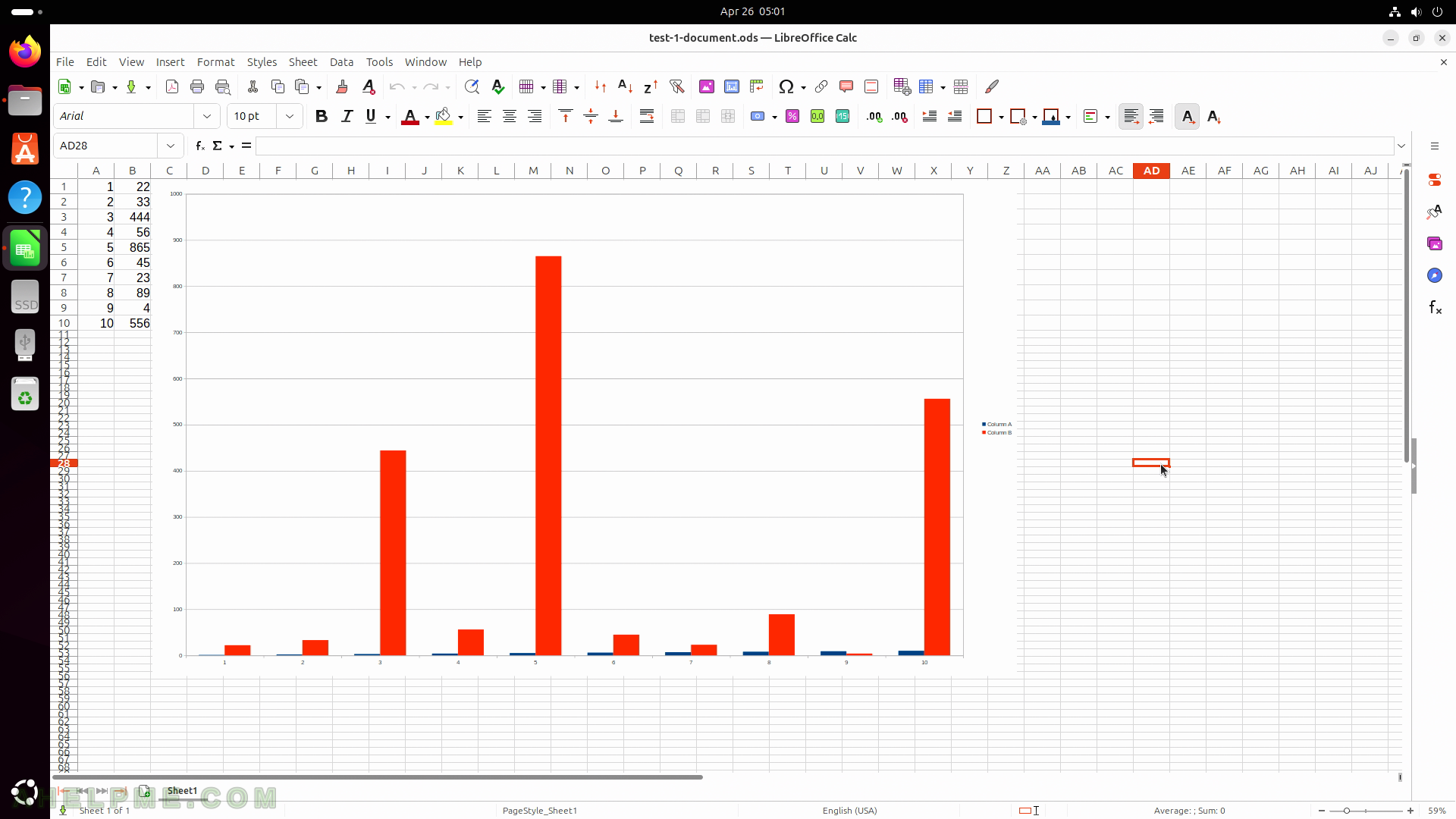Format as percent icon
The image size is (1456, 819).
click(792, 116)
